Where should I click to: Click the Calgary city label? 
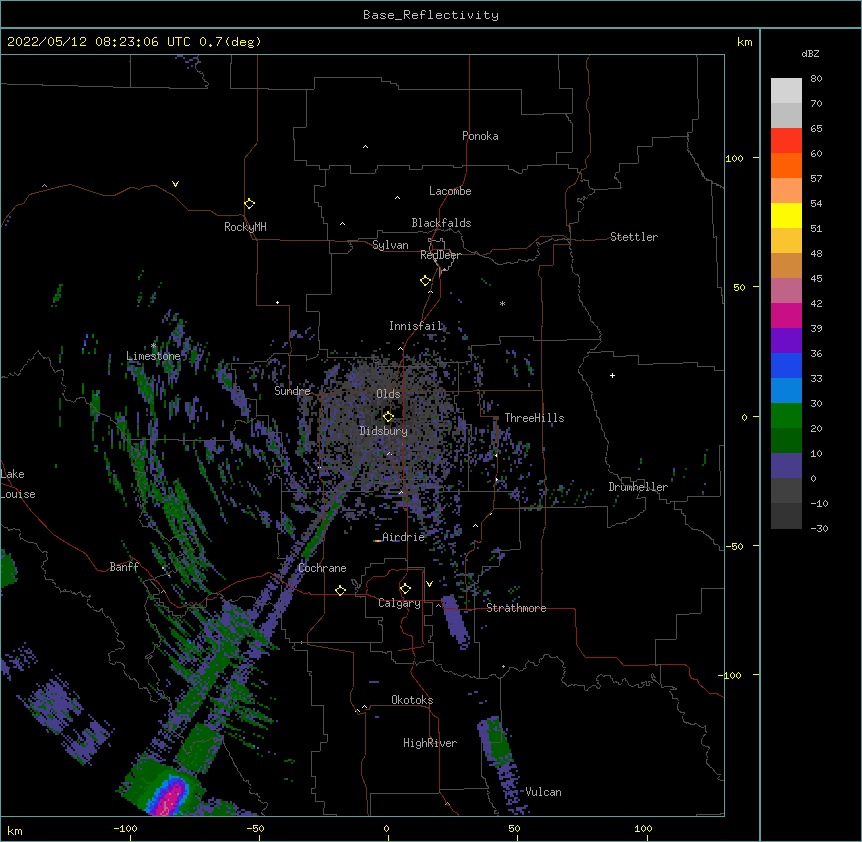tap(399, 603)
